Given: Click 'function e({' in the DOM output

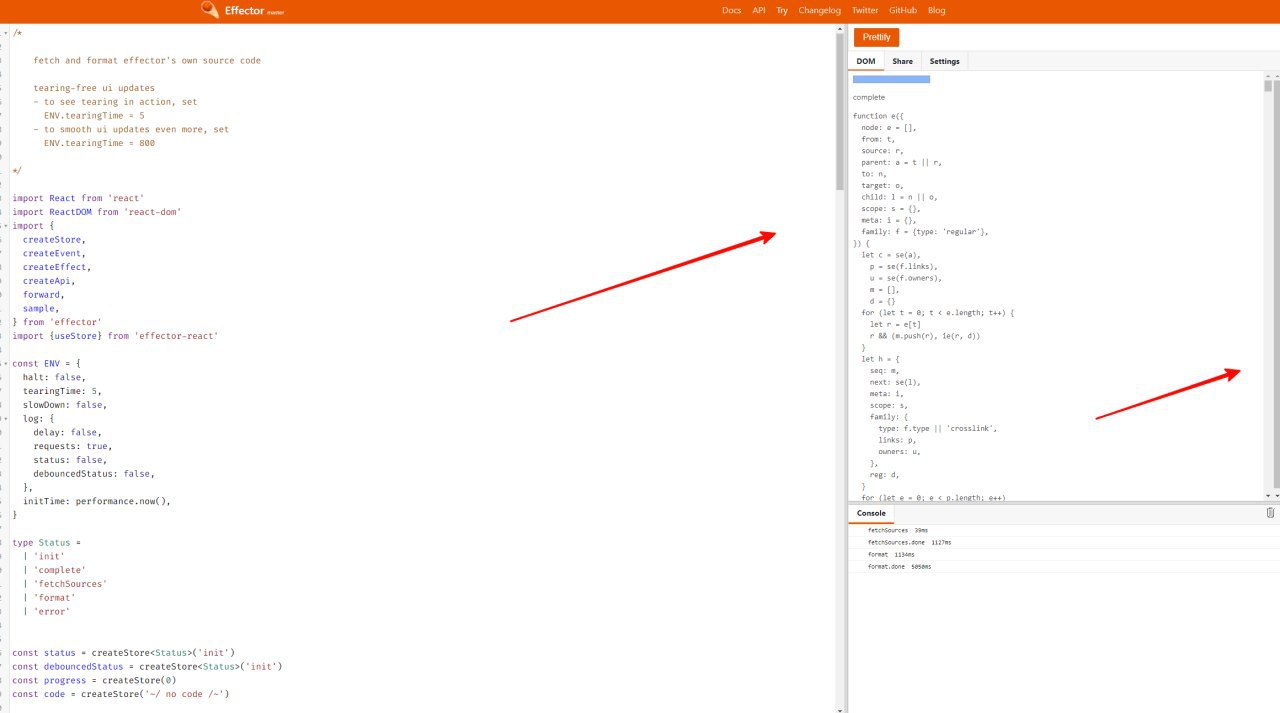Looking at the screenshot, I should pos(878,116).
